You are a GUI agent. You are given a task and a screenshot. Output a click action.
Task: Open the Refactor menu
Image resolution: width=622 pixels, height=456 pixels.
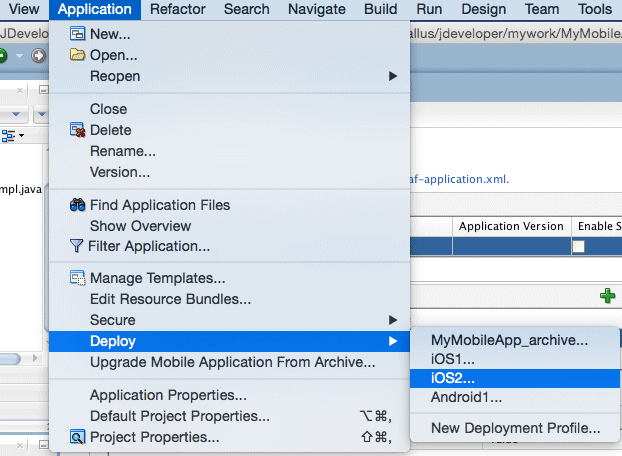pyautogui.click(x=178, y=9)
